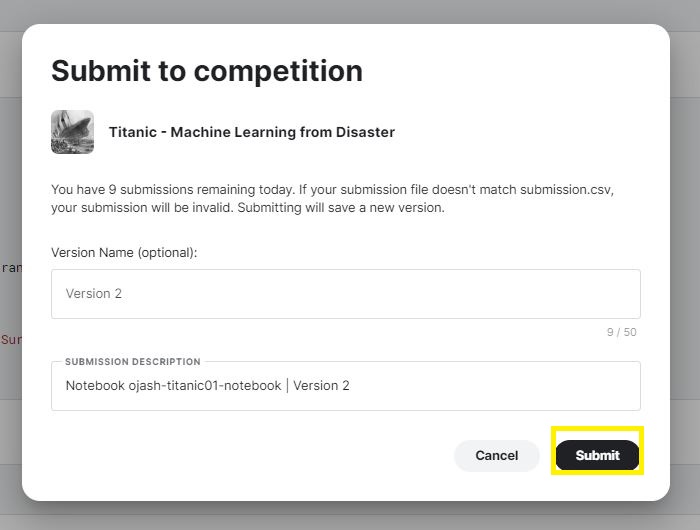
Task: Click the dimmed backdrop above the dialog
Action: pyautogui.click(x=350, y=11)
